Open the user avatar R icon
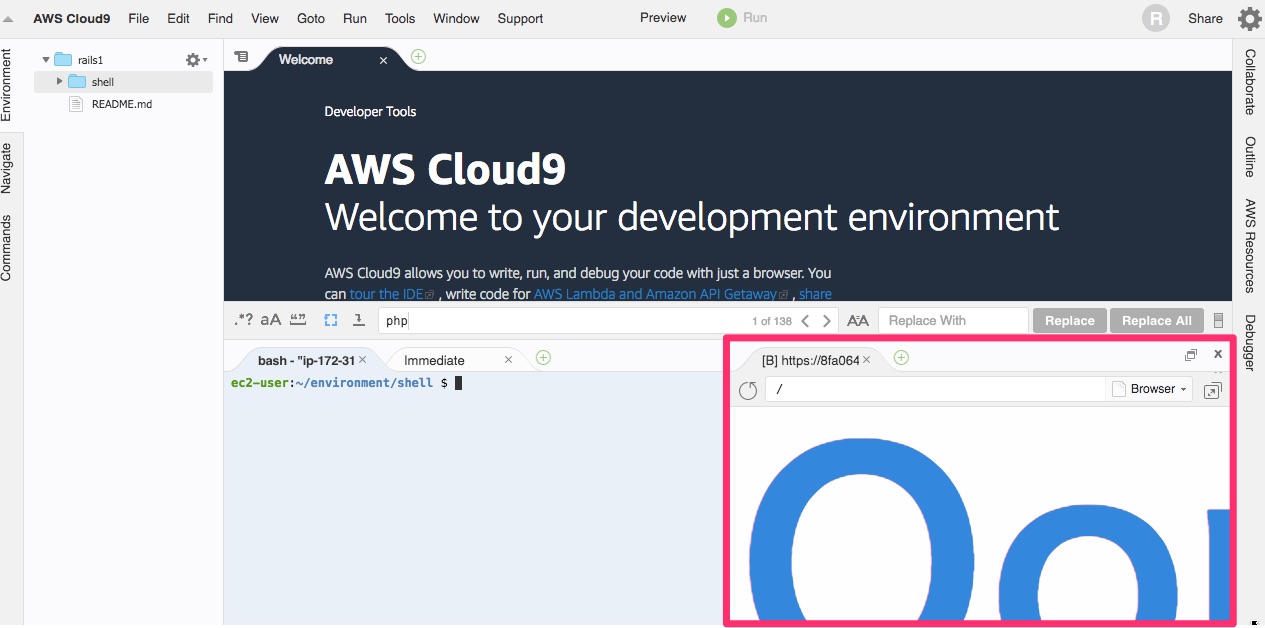Screen dimensions: 1265x628 (1156, 18)
